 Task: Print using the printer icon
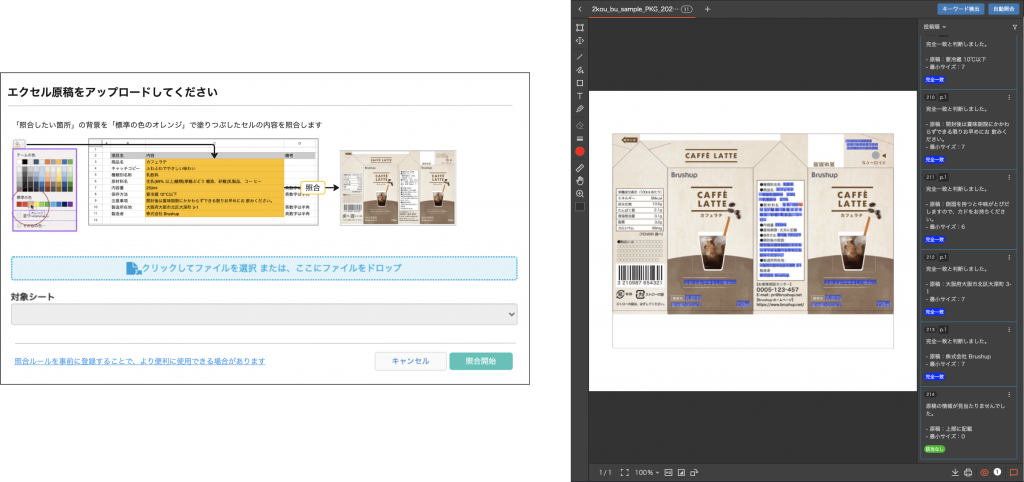point(968,472)
